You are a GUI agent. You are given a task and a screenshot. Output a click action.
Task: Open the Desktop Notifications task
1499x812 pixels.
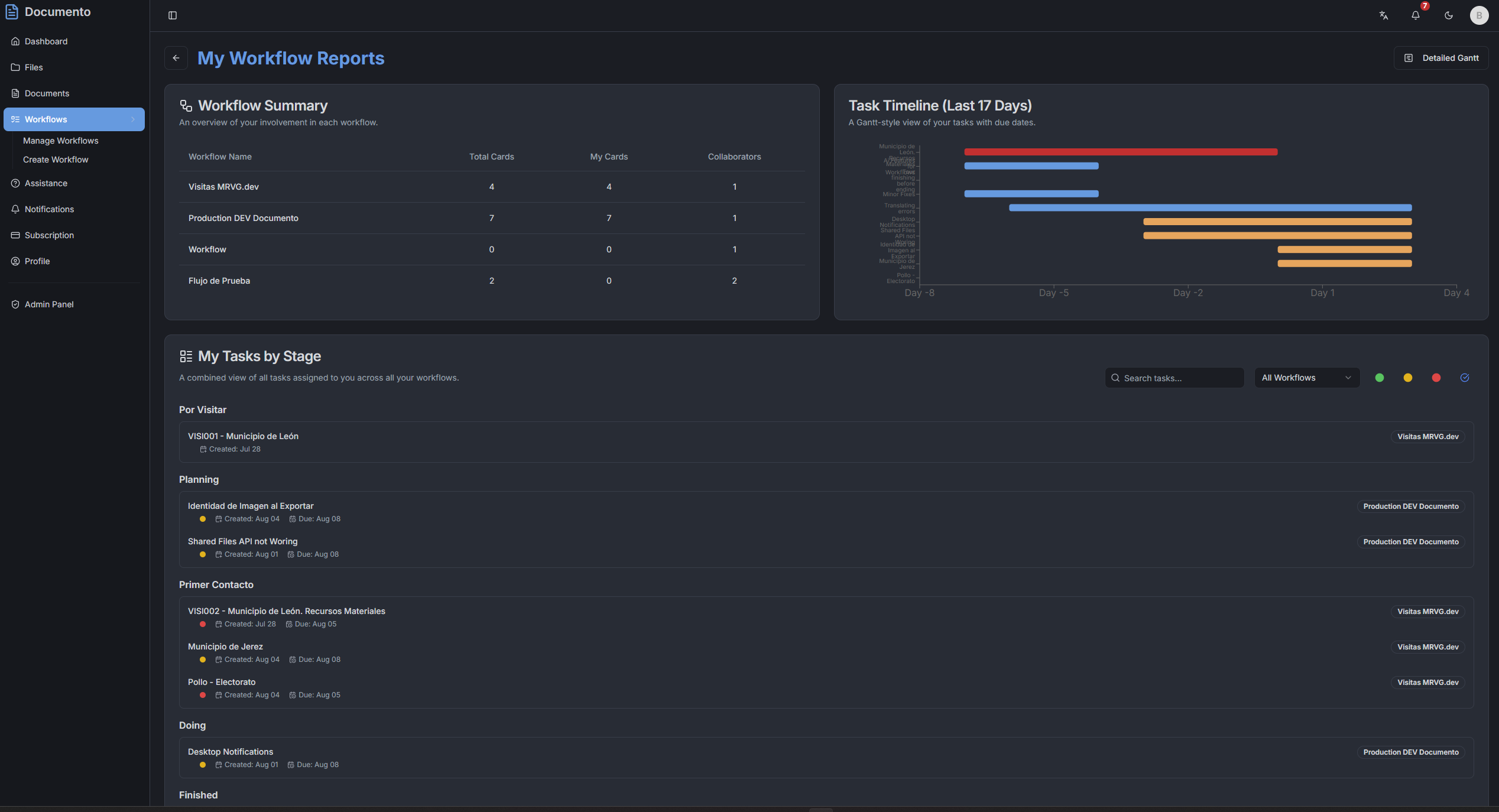(231, 752)
